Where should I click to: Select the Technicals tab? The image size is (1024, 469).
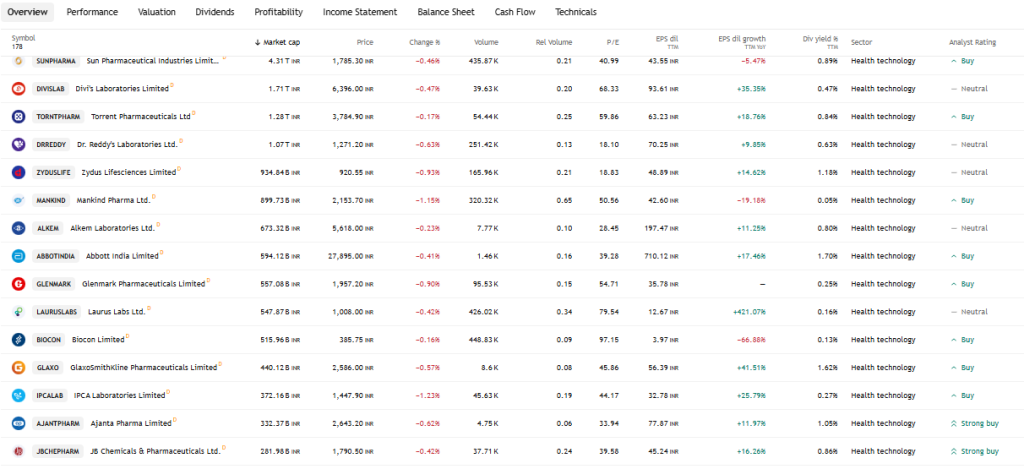pos(576,12)
